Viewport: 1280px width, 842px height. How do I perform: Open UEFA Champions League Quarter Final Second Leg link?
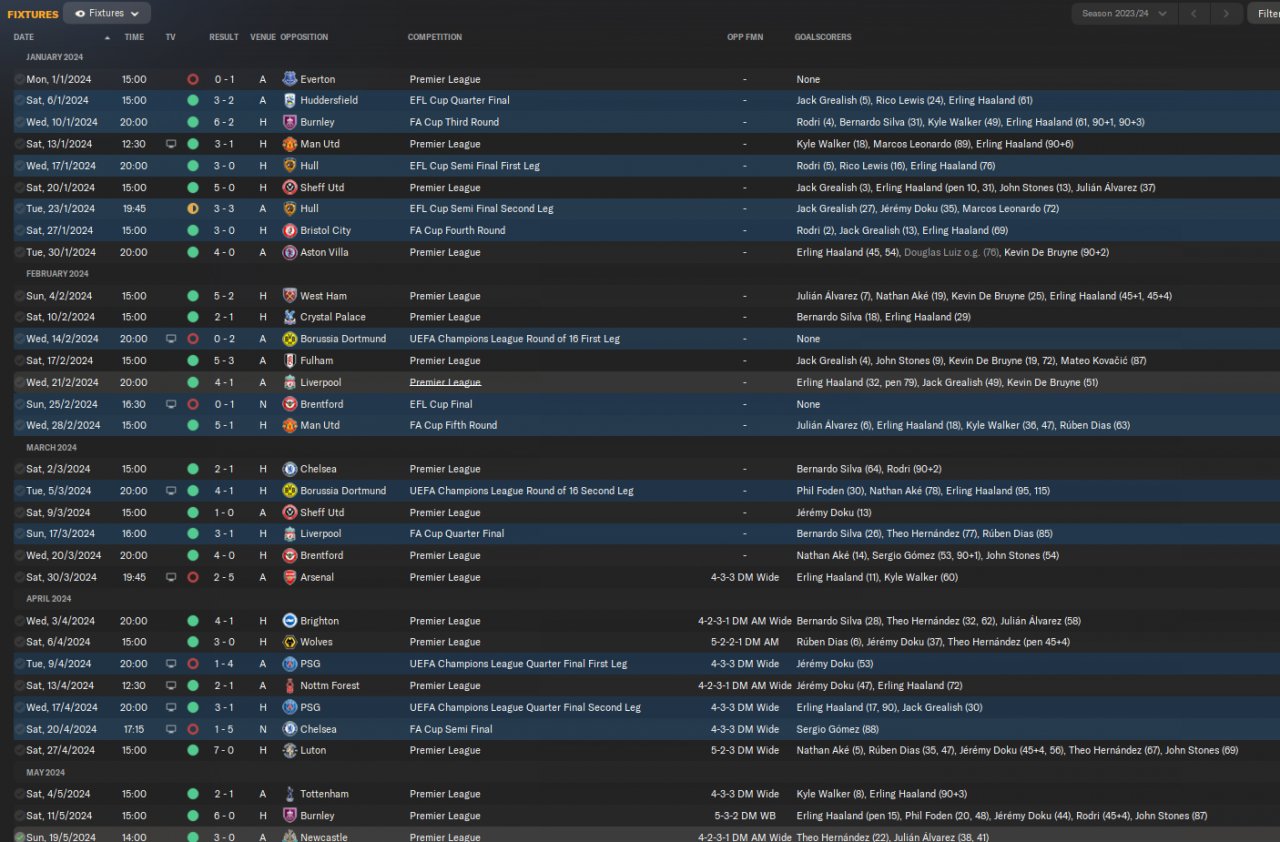tap(525, 707)
